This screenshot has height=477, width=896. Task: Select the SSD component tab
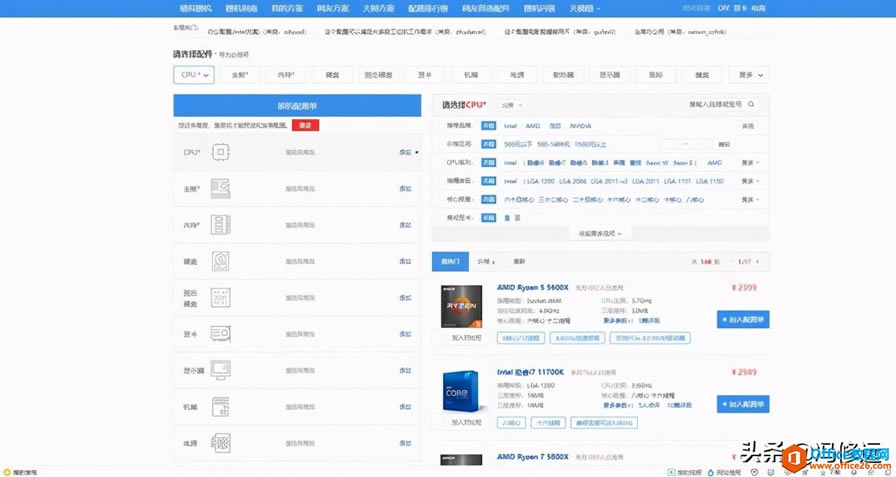click(x=378, y=75)
